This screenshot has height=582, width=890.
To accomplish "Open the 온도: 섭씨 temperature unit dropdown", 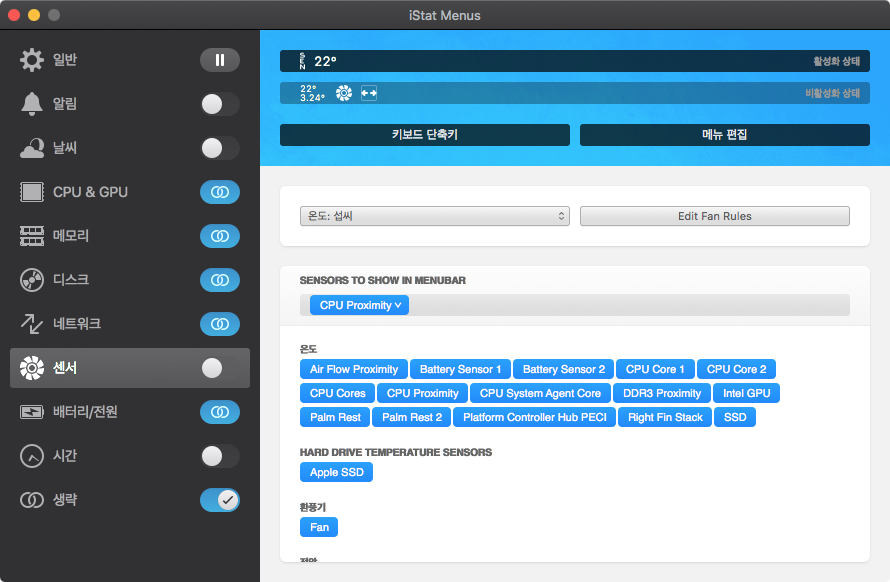I will (435, 216).
